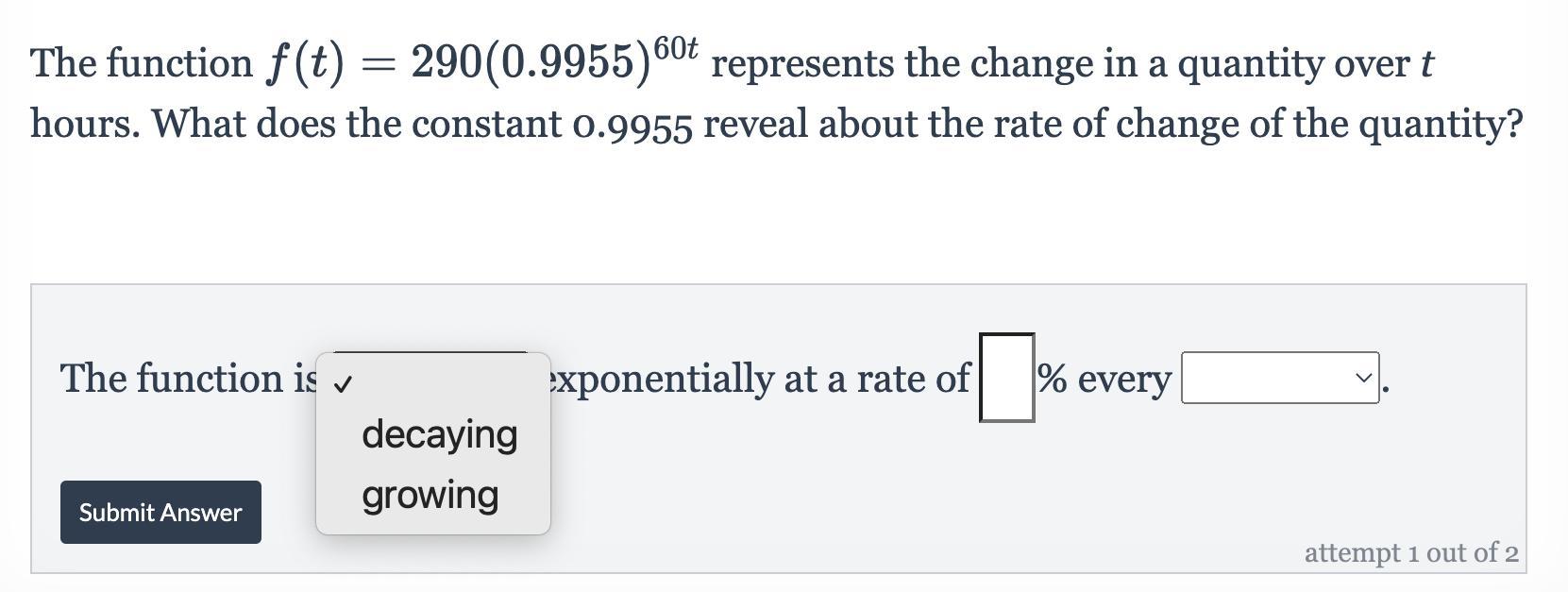Pick the blank checked option in the dropdown
Viewport: 1568px width, 592px height.
click(433, 381)
